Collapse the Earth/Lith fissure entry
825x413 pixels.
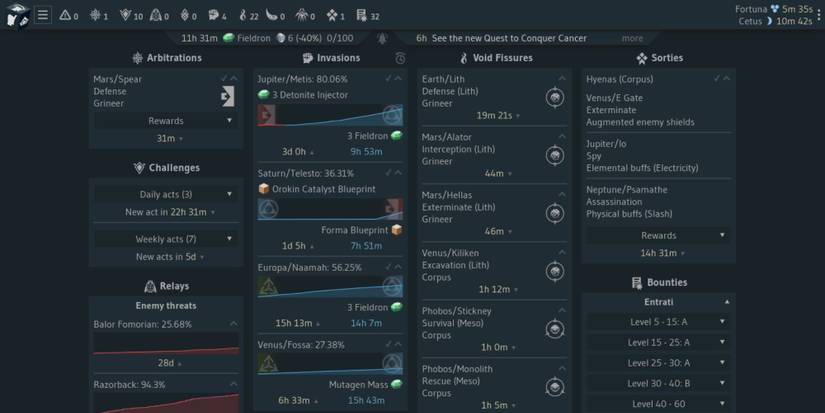pyautogui.click(x=562, y=78)
